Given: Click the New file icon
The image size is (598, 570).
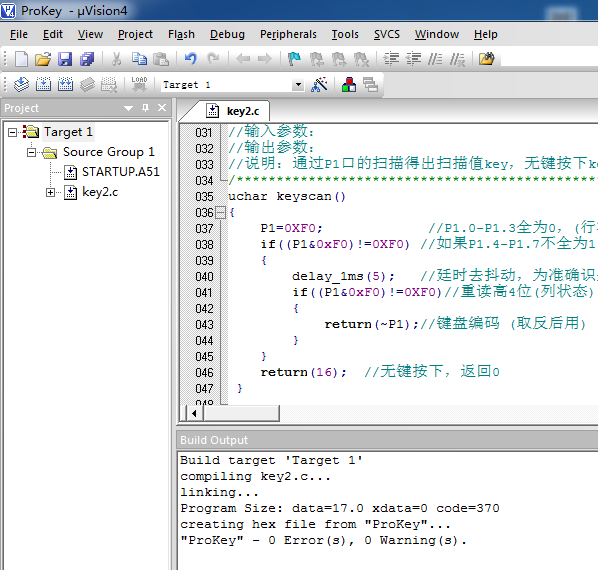Looking at the screenshot, I should (x=21, y=59).
